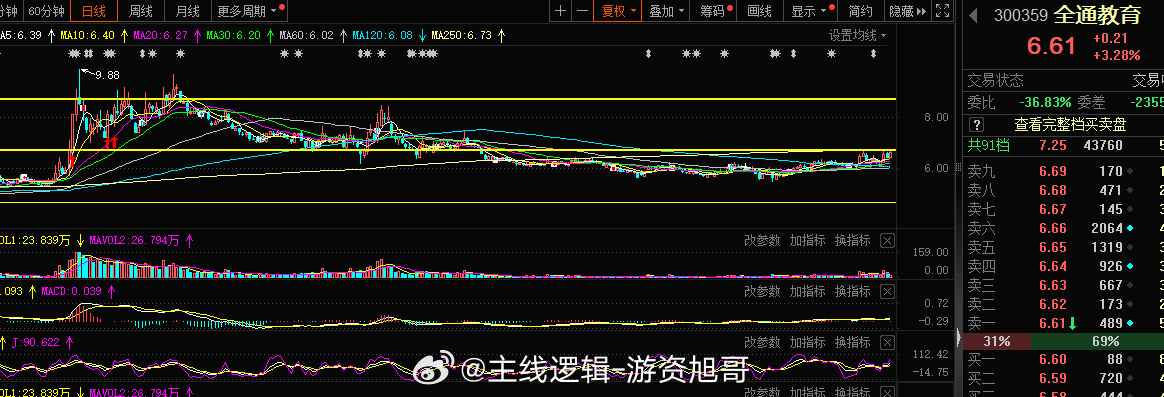Viewport: 1164px width, 397px height.
Task: Close the KDJ indicator panel
Action: click(887, 343)
